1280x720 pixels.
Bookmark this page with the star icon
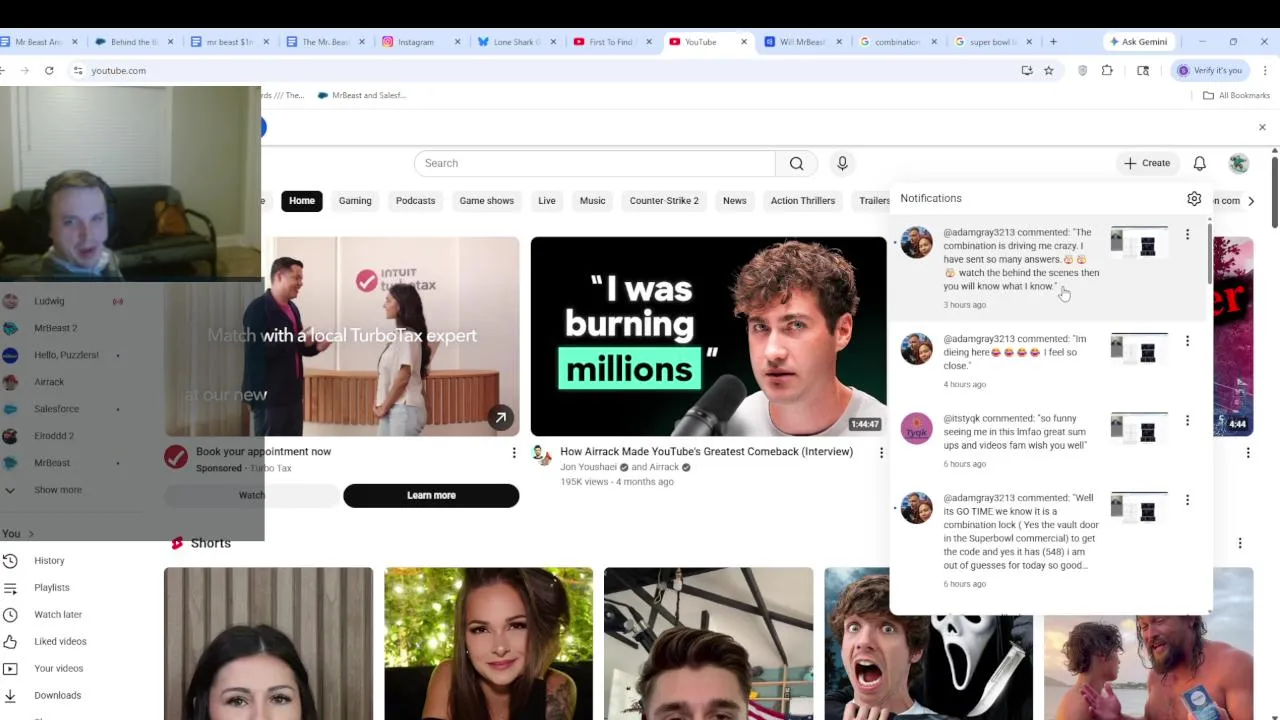[1048, 70]
